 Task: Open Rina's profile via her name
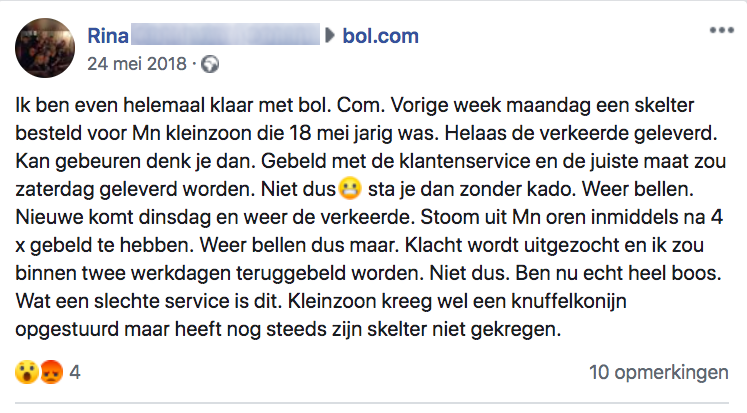coord(108,37)
